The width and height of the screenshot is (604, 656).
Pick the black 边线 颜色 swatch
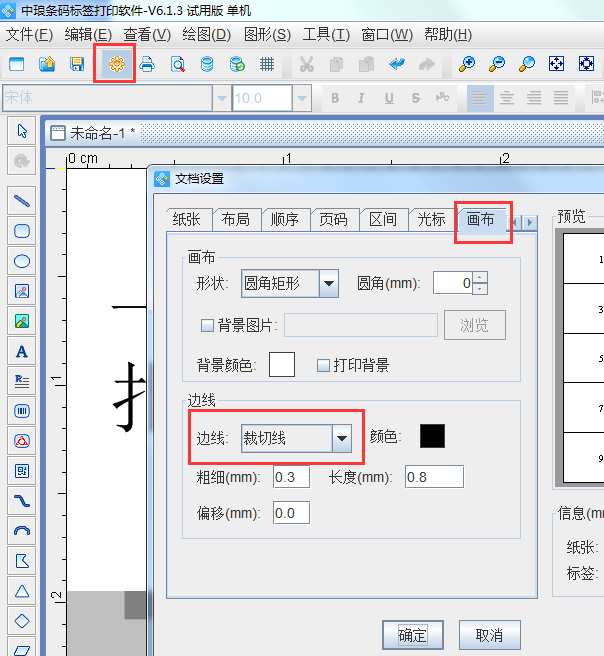pyautogui.click(x=432, y=436)
